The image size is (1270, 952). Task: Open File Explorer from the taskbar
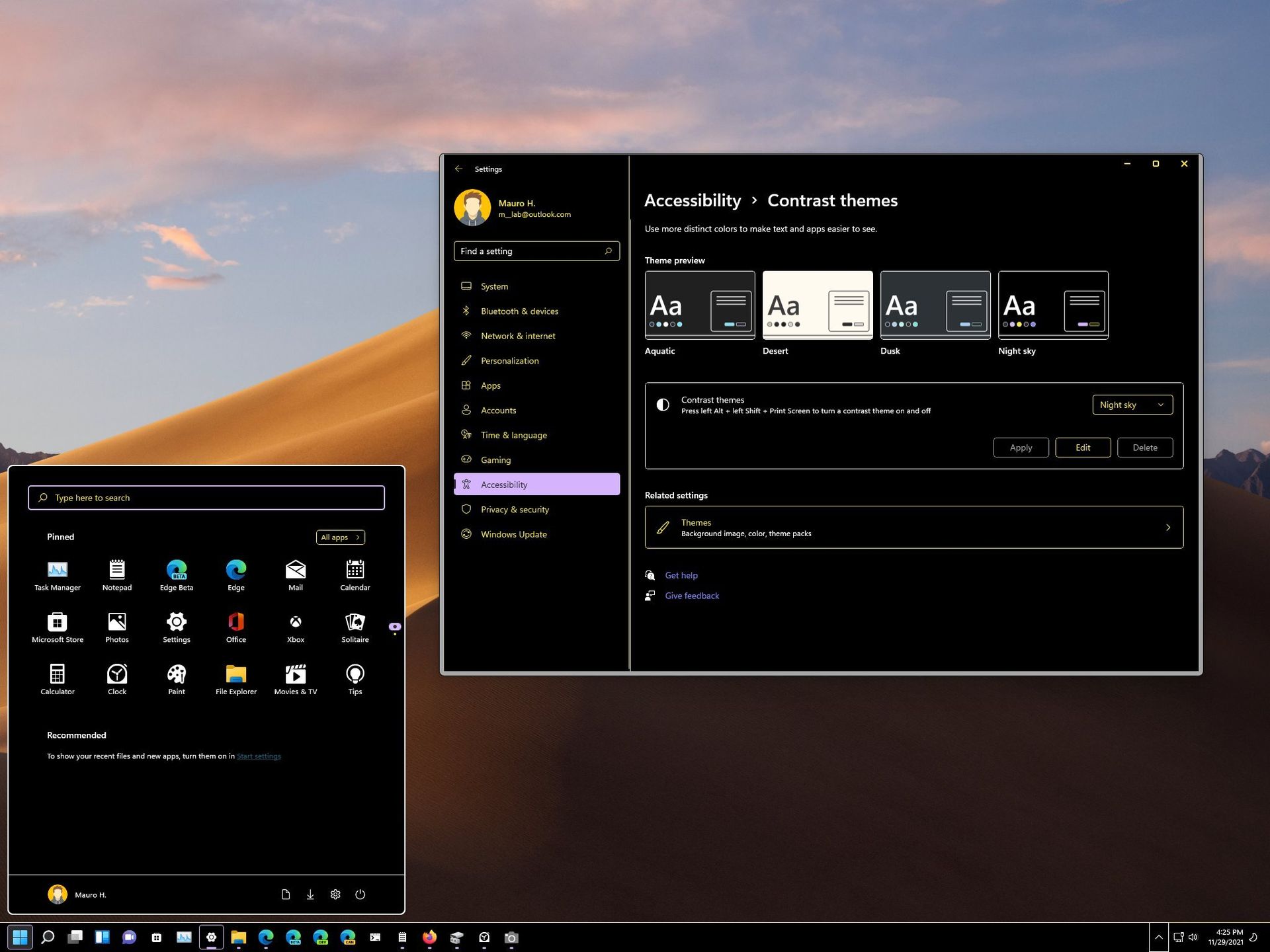[x=238, y=937]
